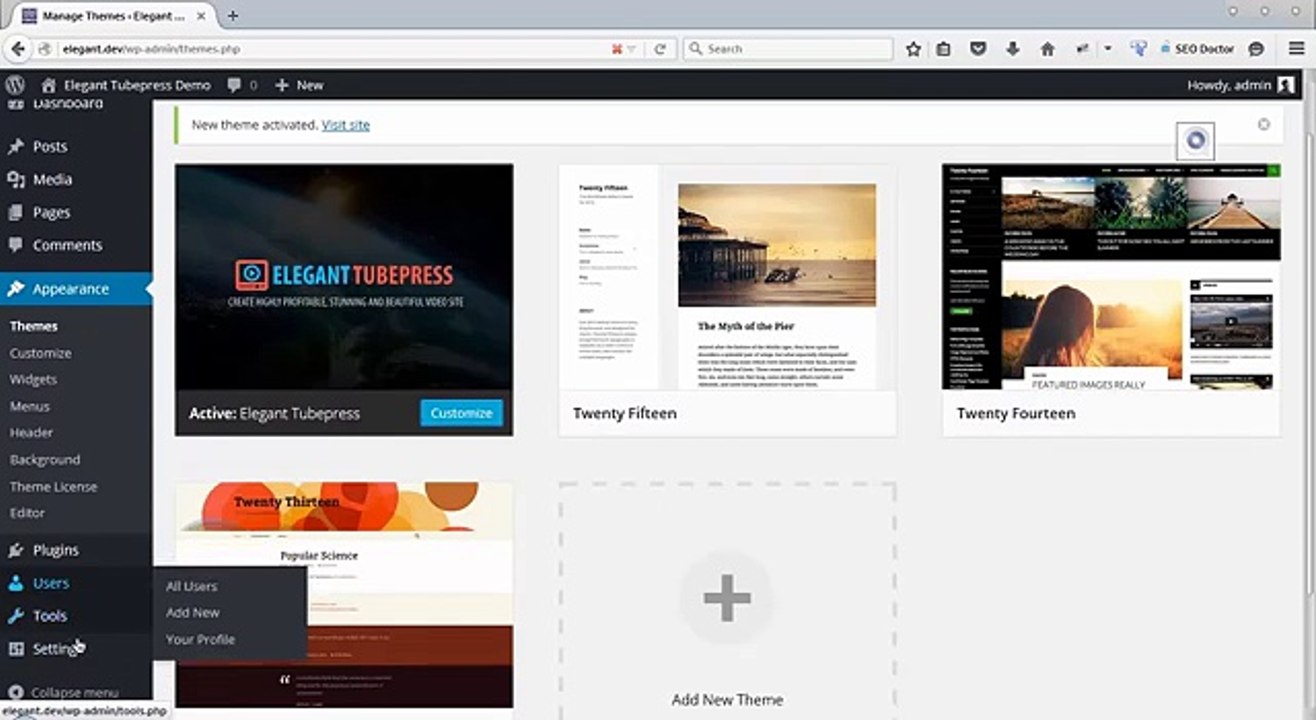The height and width of the screenshot is (720, 1316).
Task: Click the Tools wrench icon in the sidebar
Action: pyautogui.click(x=15, y=616)
